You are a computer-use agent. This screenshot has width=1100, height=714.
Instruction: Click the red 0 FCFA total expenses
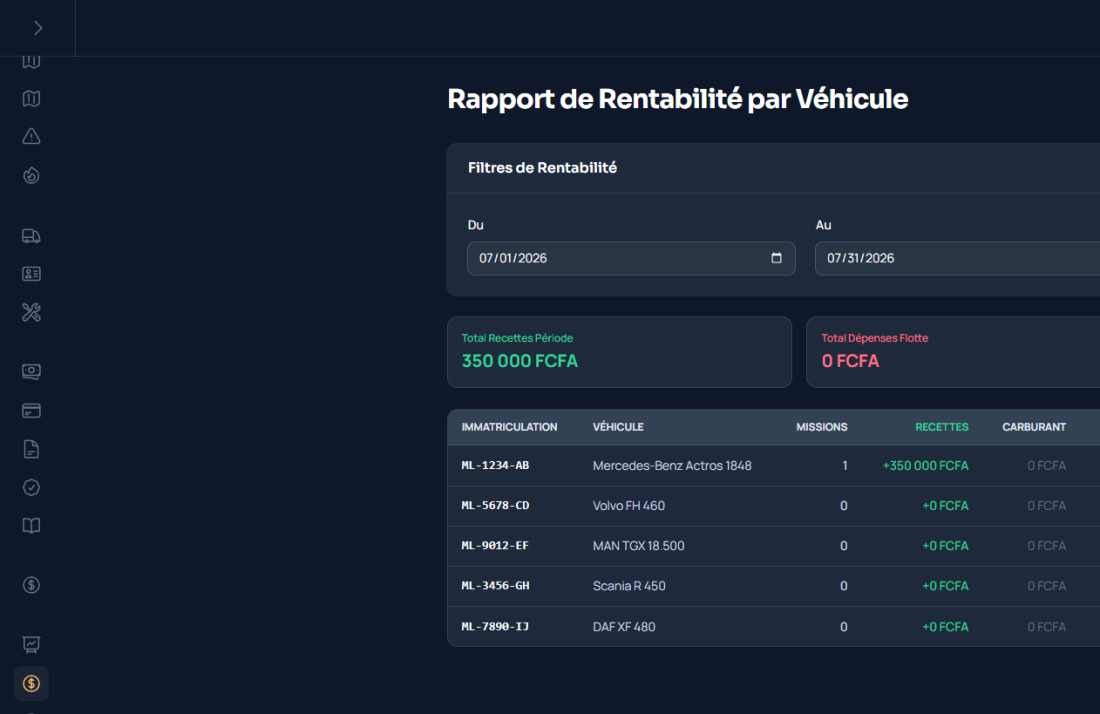point(850,361)
